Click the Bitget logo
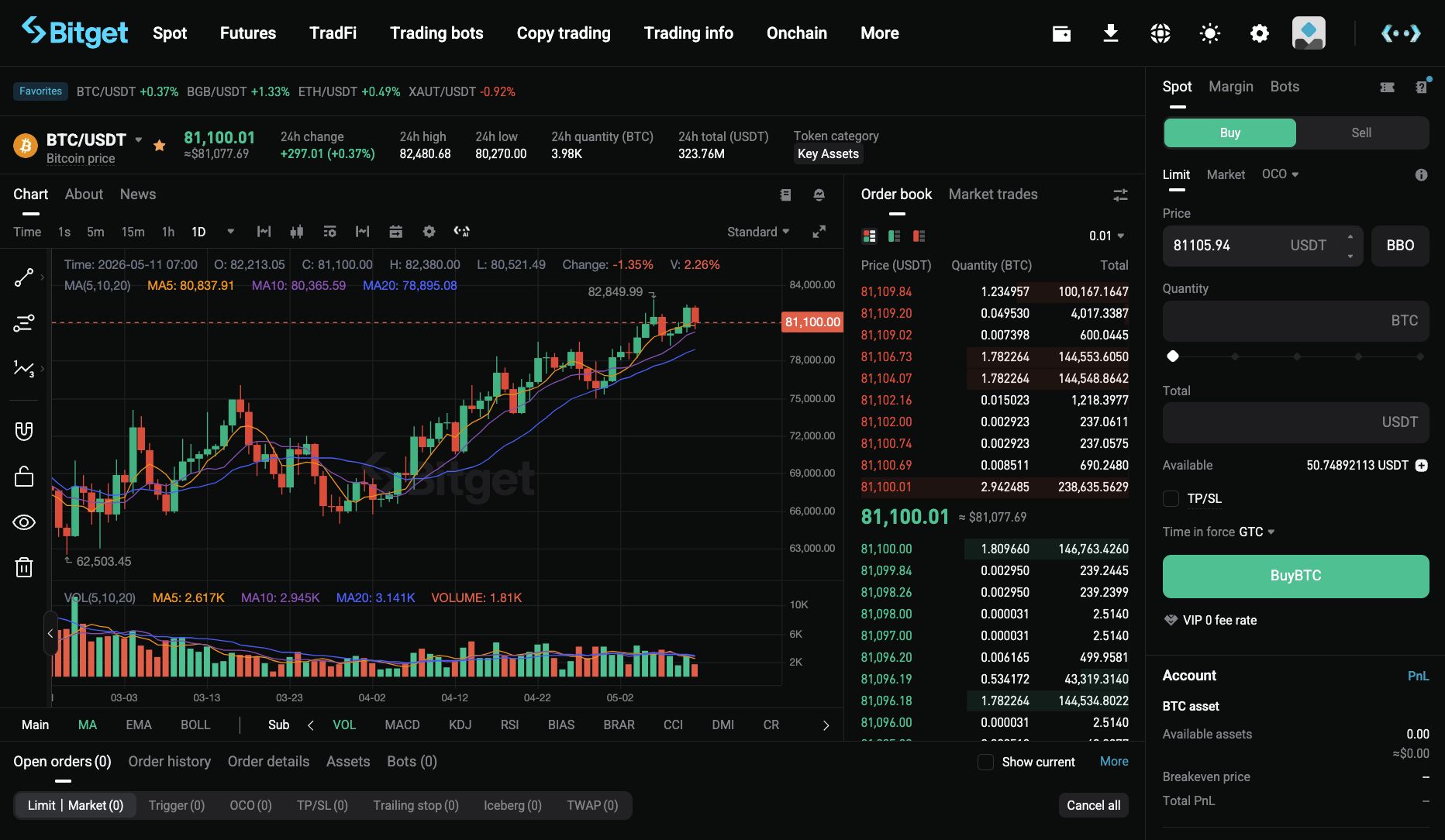This screenshot has width=1445, height=840. click(x=75, y=33)
